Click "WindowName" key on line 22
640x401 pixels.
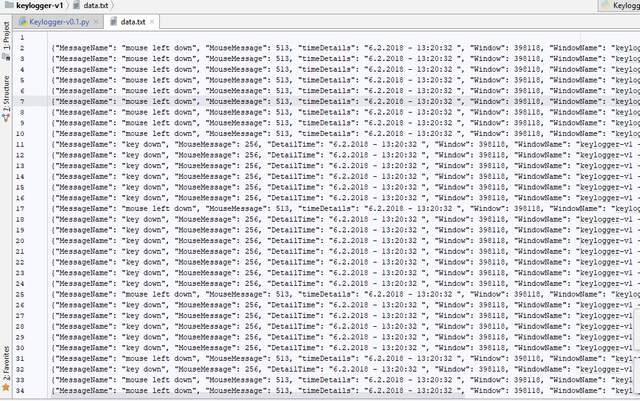(x=540, y=262)
